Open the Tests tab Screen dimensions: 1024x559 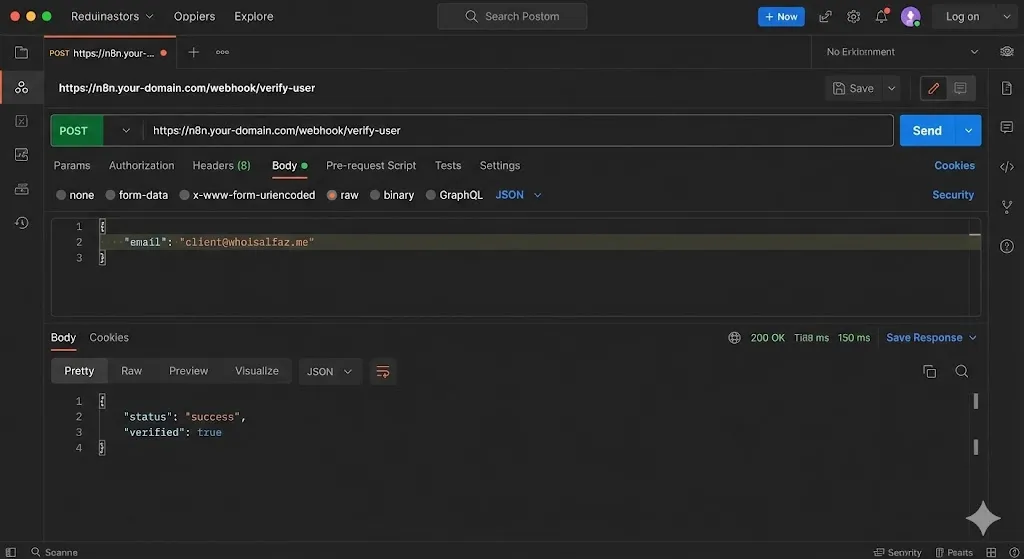point(448,166)
